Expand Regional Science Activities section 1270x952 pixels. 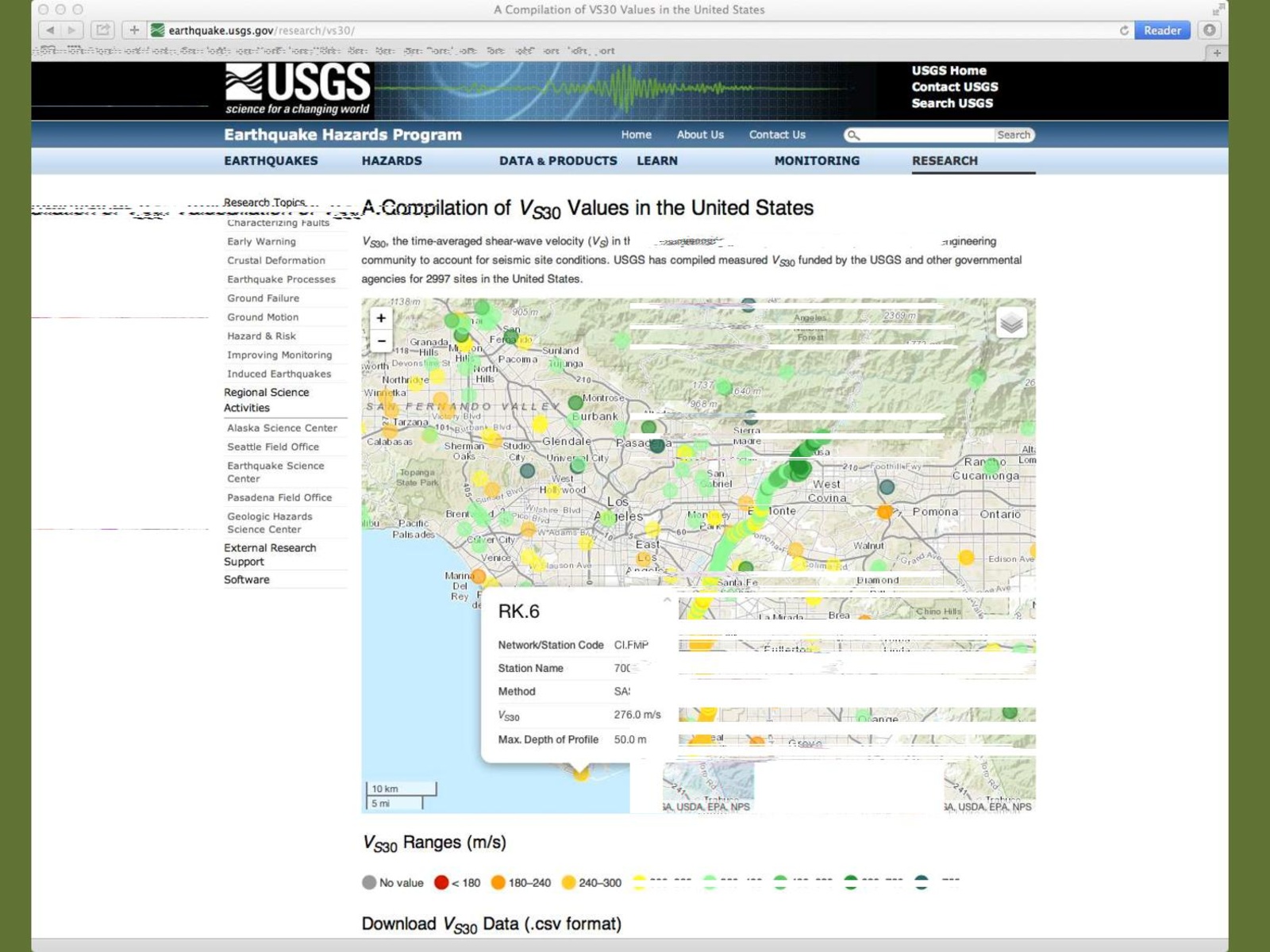tap(266, 400)
